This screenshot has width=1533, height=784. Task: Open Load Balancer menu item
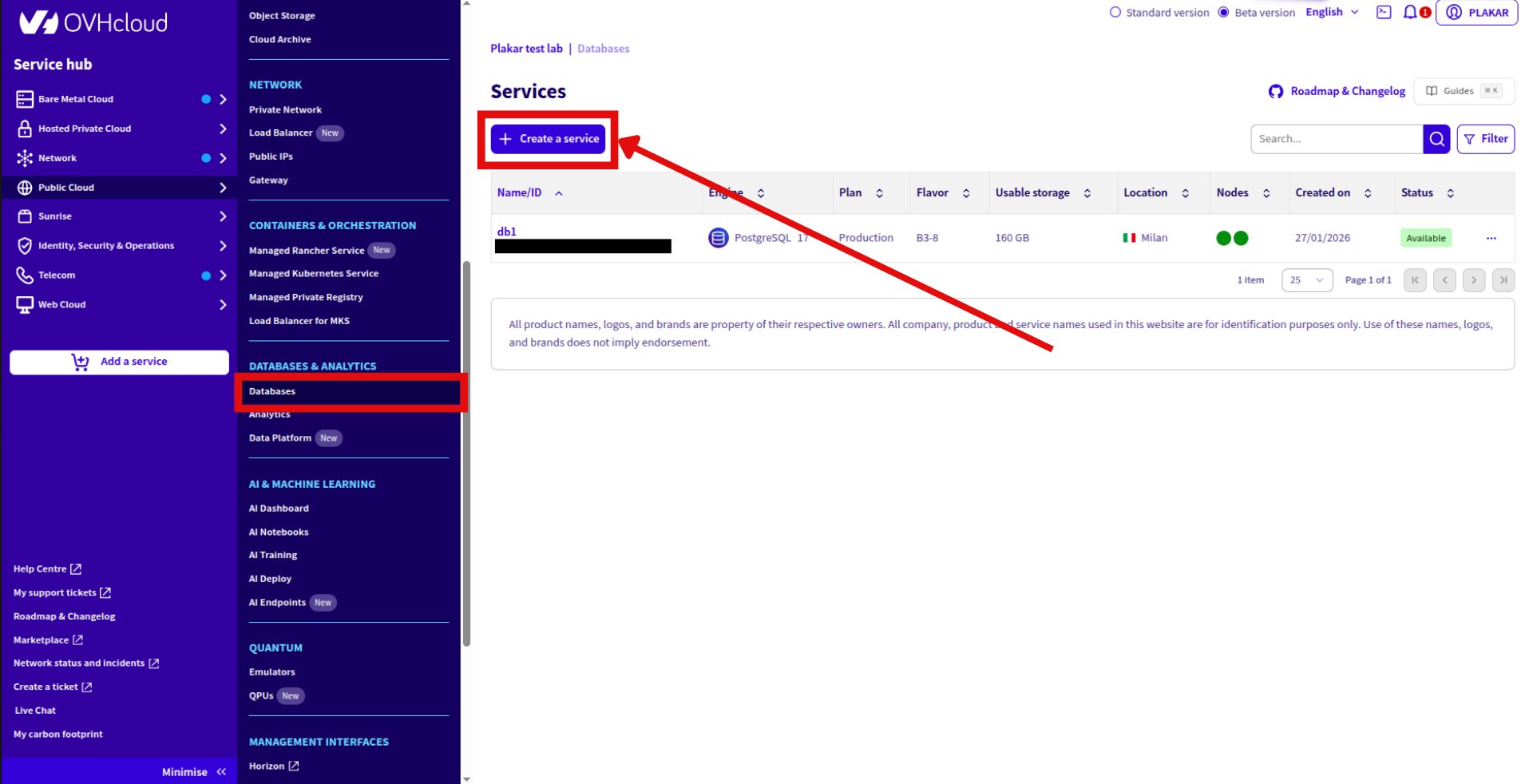coord(280,133)
